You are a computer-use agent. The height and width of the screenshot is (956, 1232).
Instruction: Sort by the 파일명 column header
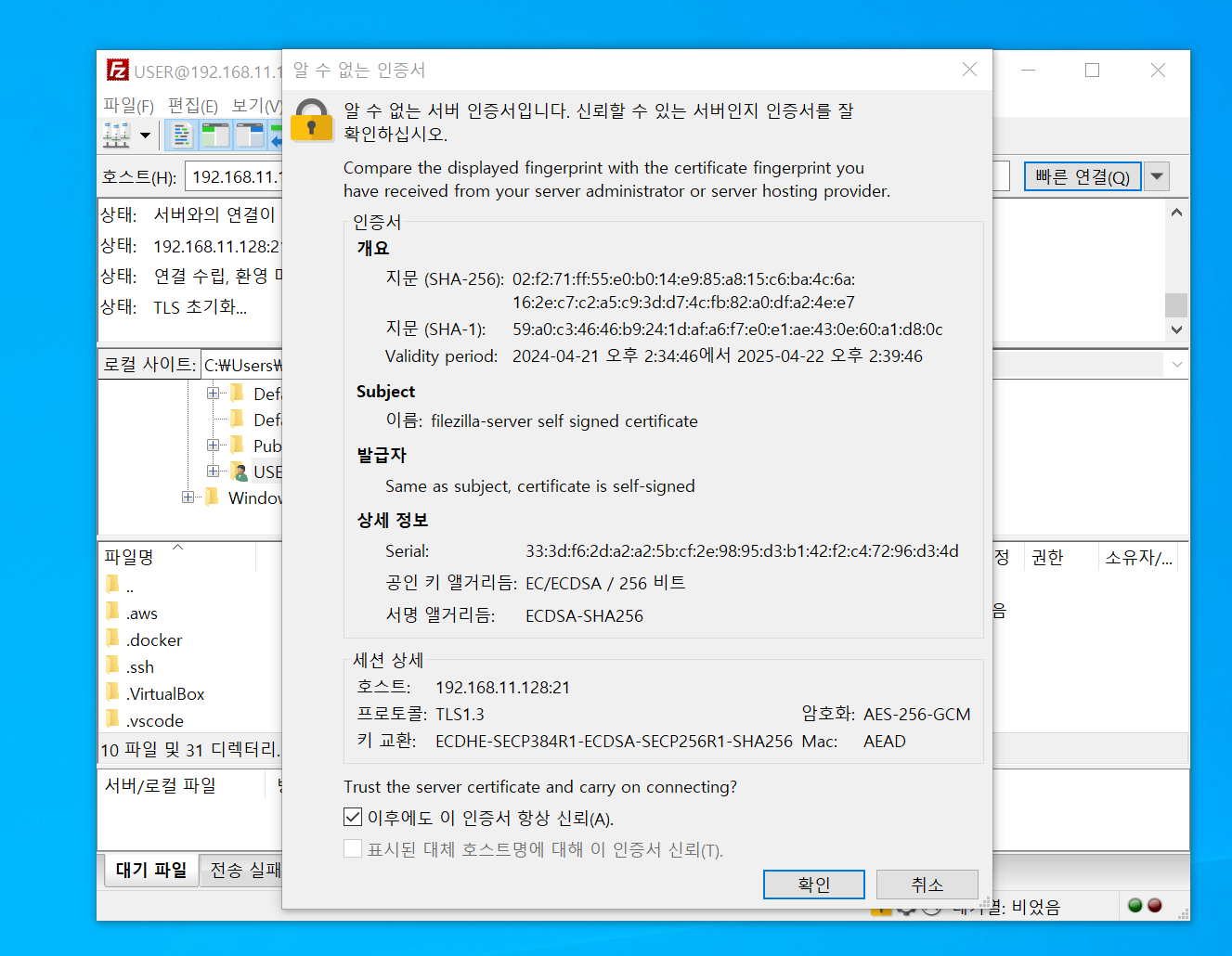176,557
